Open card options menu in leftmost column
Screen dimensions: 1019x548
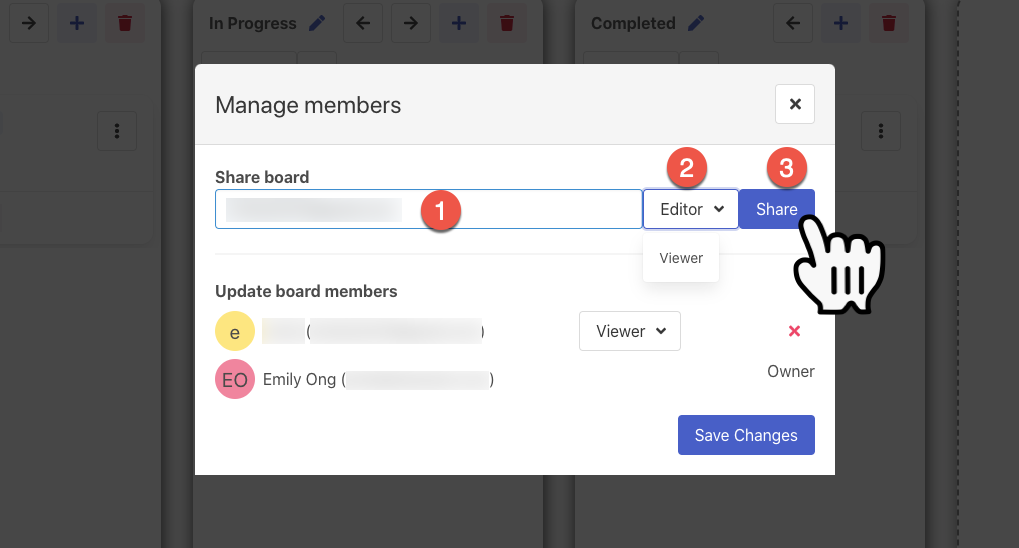[x=117, y=131]
